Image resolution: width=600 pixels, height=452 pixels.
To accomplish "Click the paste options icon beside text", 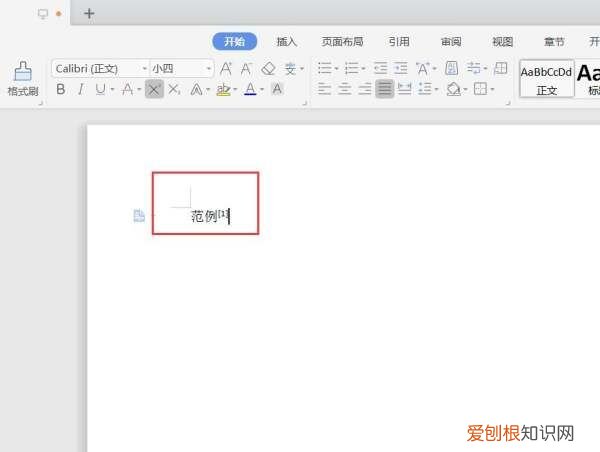I will pyautogui.click(x=139, y=216).
